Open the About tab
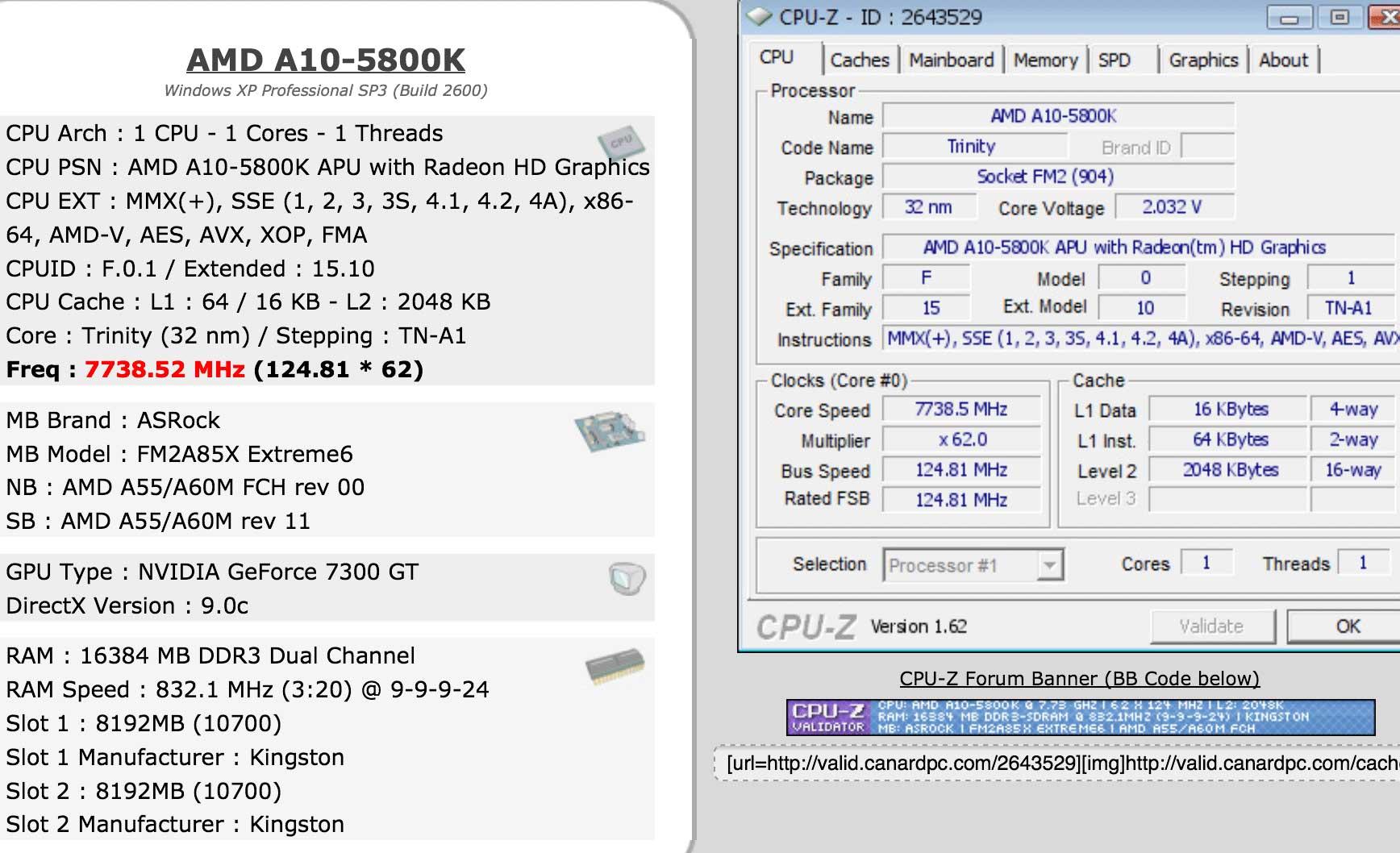 [1284, 60]
